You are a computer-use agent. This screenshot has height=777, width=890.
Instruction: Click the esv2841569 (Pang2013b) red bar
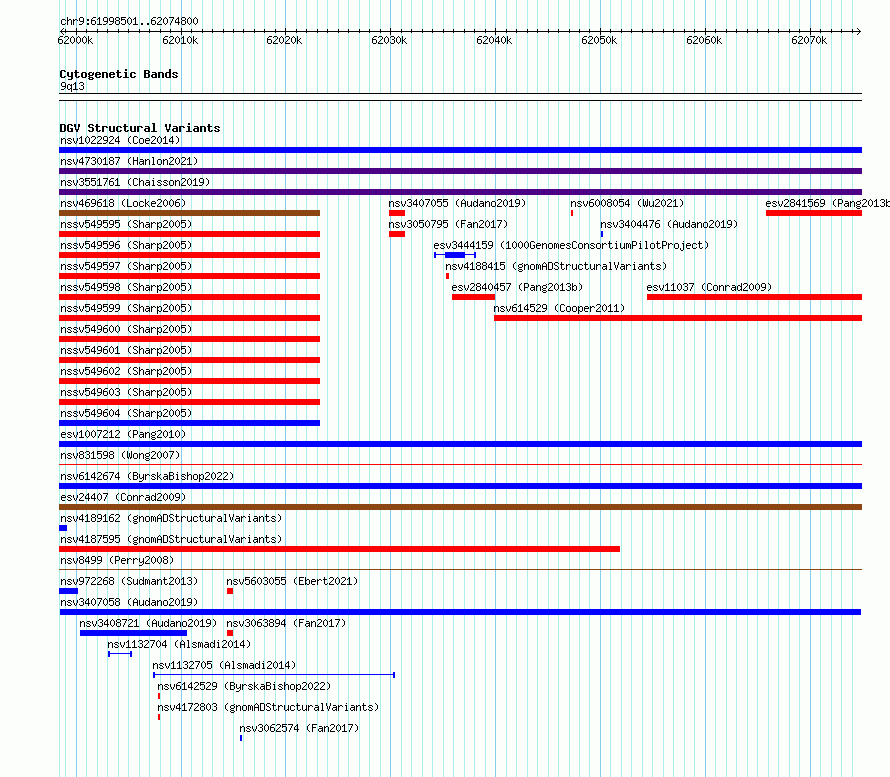[x=814, y=213]
